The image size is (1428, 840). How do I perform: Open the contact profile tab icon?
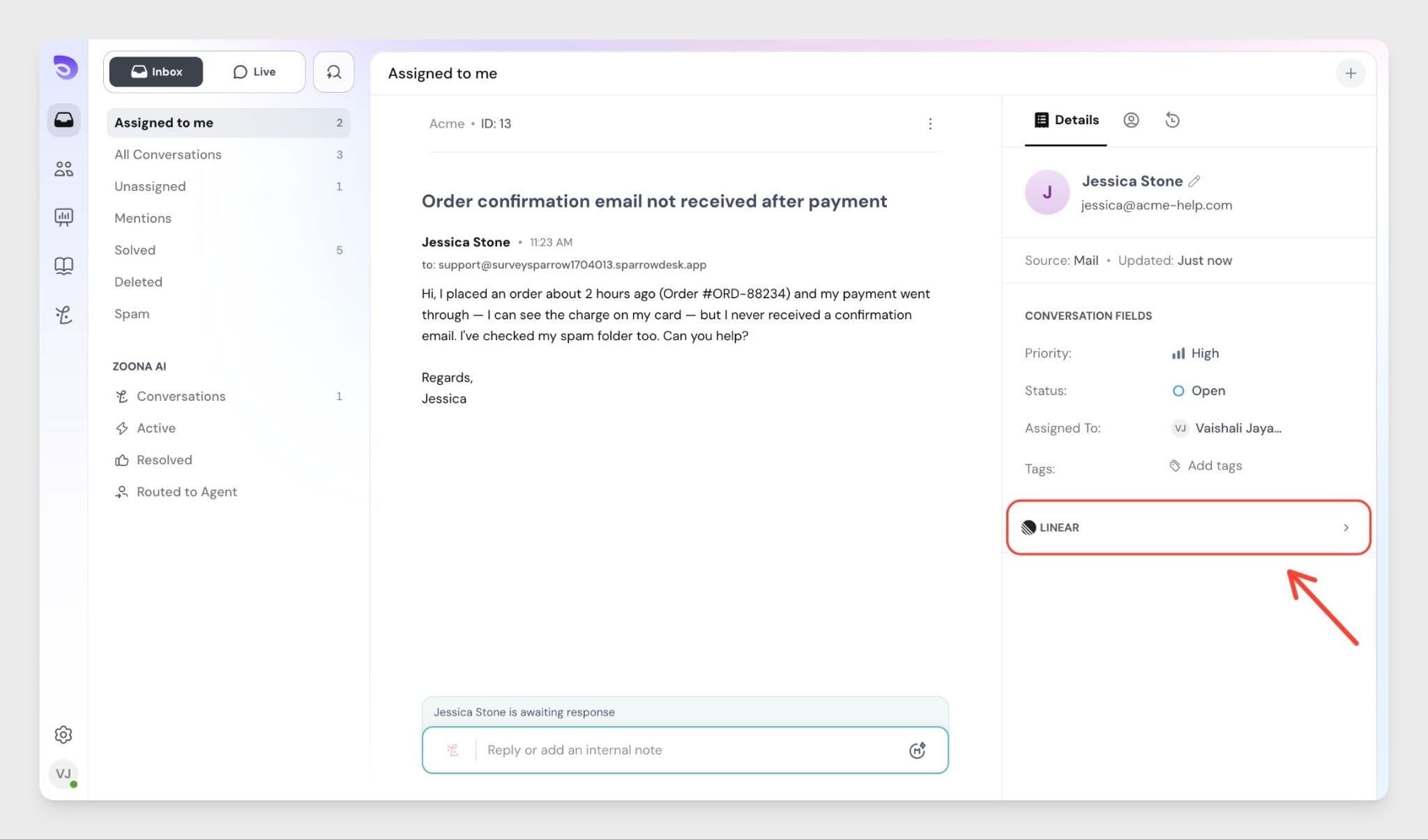tap(1131, 120)
